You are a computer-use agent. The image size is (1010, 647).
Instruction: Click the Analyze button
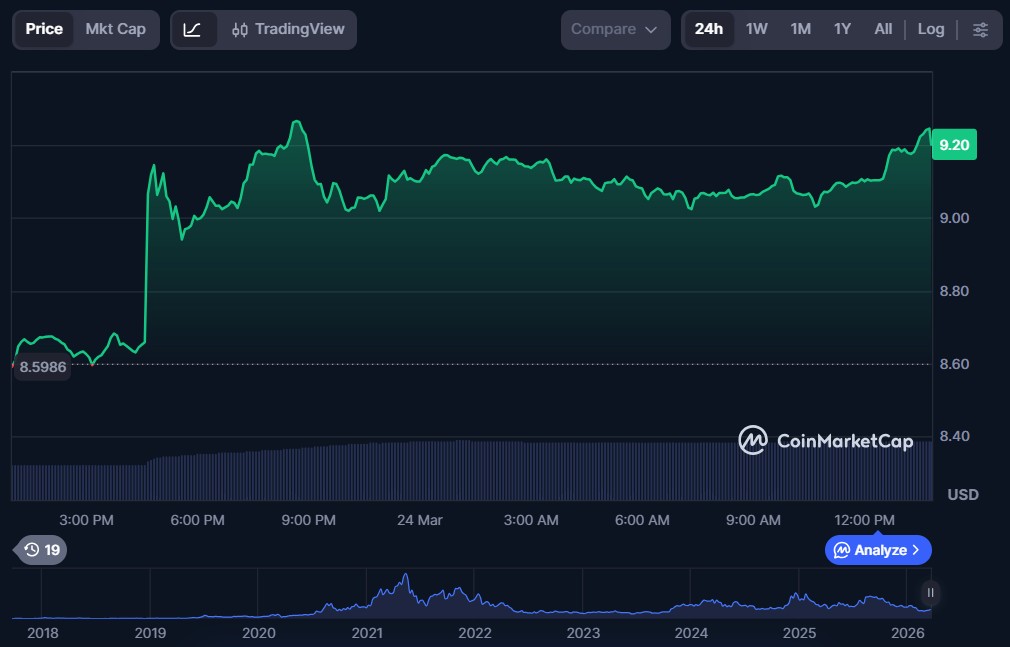(877, 550)
